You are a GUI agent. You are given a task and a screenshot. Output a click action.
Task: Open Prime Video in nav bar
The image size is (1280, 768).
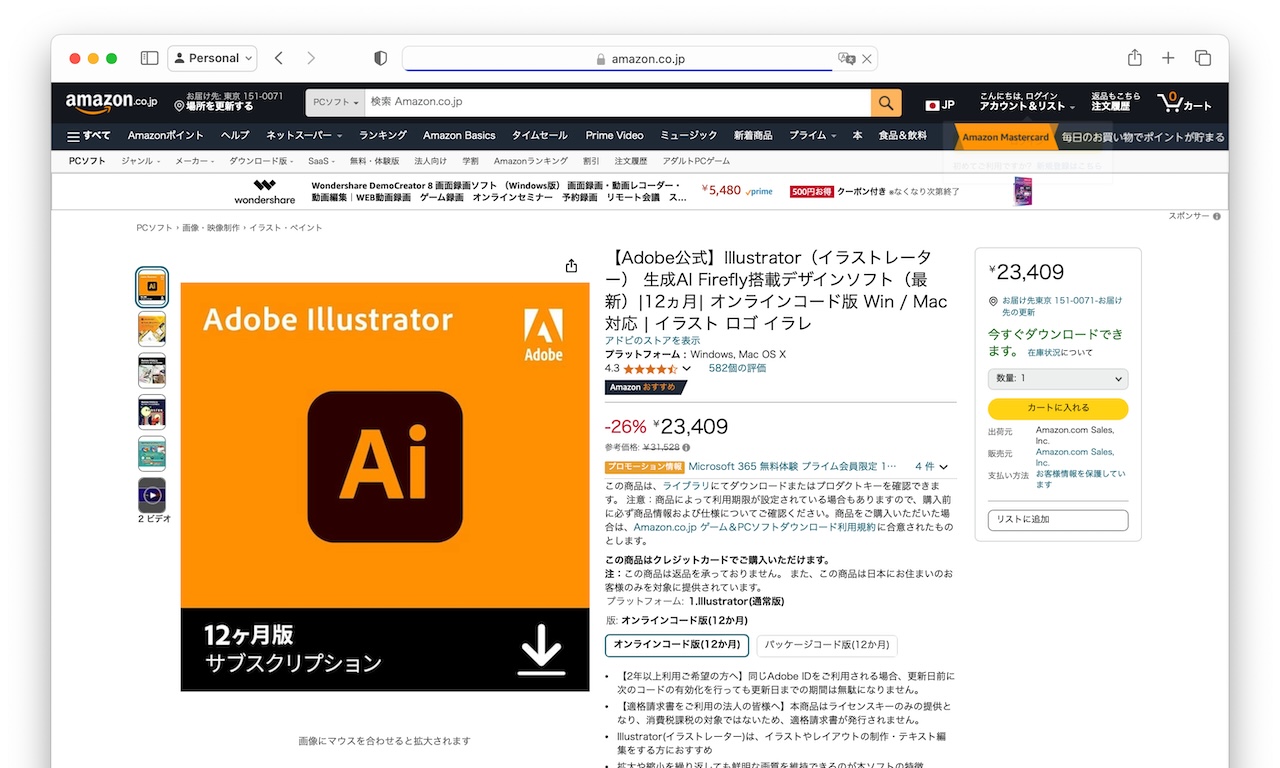[614, 136]
